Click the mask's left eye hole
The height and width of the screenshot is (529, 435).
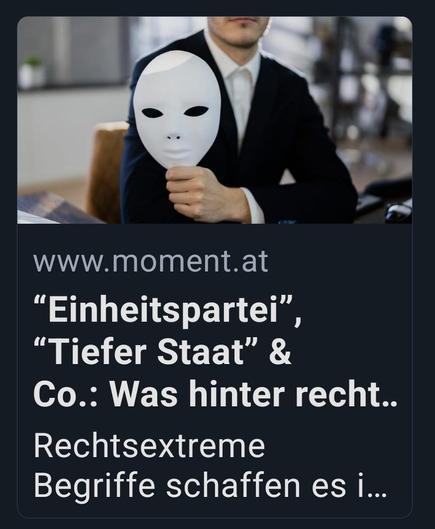click(152, 113)
